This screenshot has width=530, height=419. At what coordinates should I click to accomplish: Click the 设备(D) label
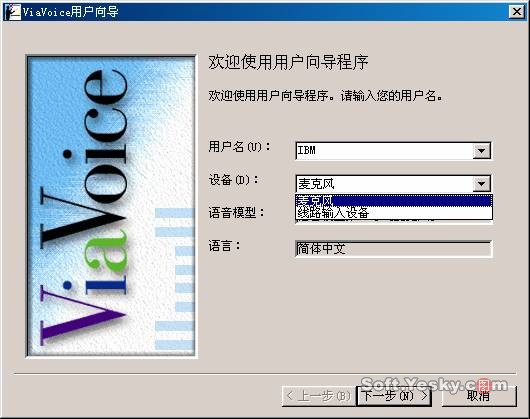click(233, 180)
